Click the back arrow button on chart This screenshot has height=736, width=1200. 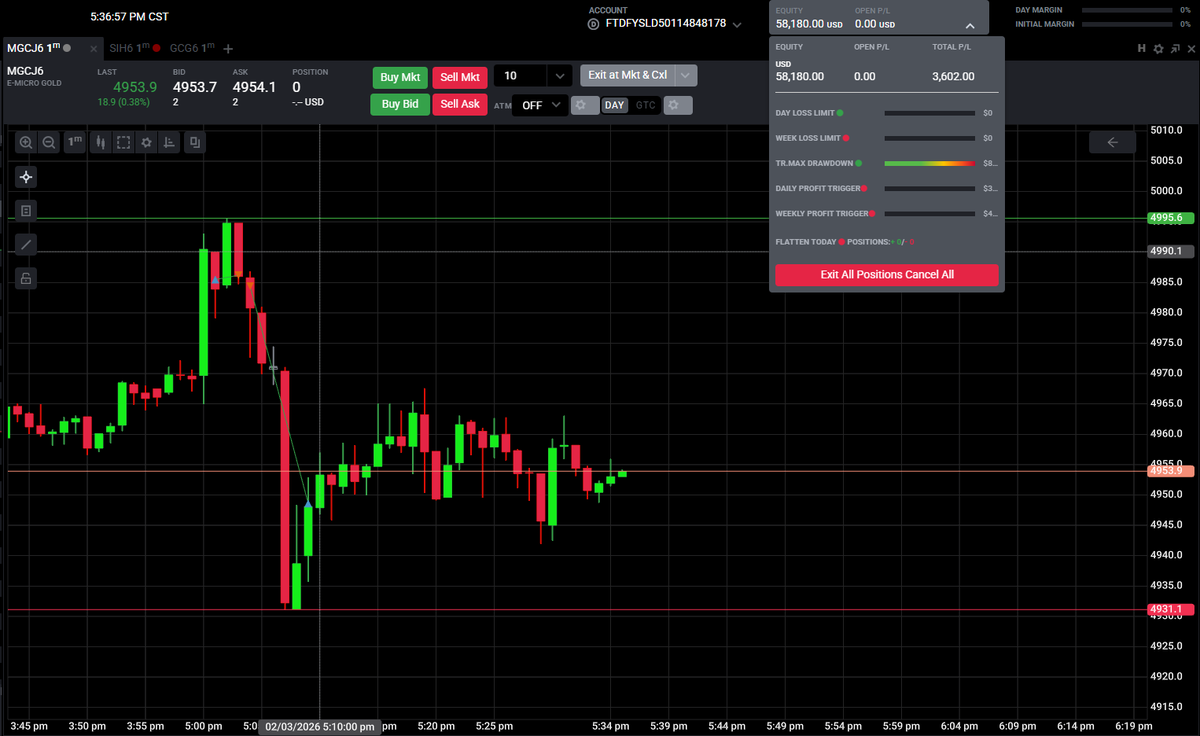click(1112, 143)
